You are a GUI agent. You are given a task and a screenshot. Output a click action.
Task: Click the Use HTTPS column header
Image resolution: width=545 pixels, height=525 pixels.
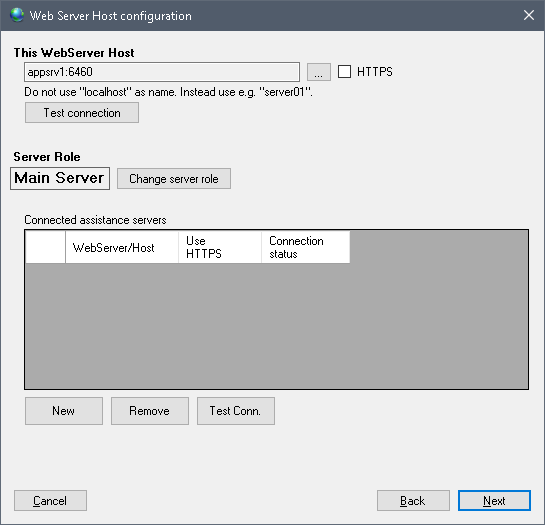(220, 248)
